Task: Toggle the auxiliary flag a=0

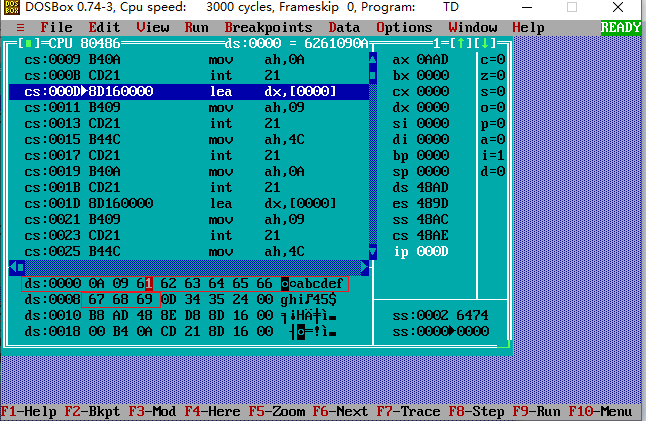Action: click(493, 140)
